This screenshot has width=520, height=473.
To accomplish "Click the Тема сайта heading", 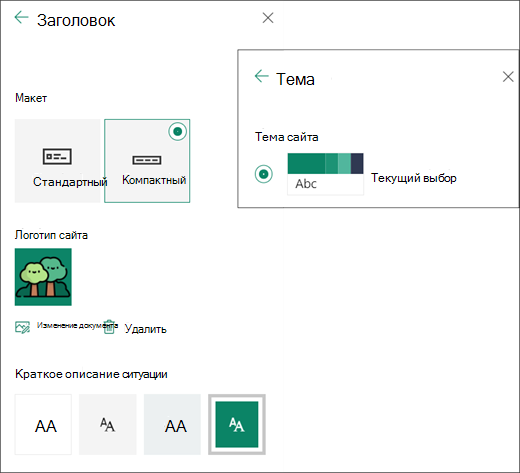I will click(x=287, y=137).
